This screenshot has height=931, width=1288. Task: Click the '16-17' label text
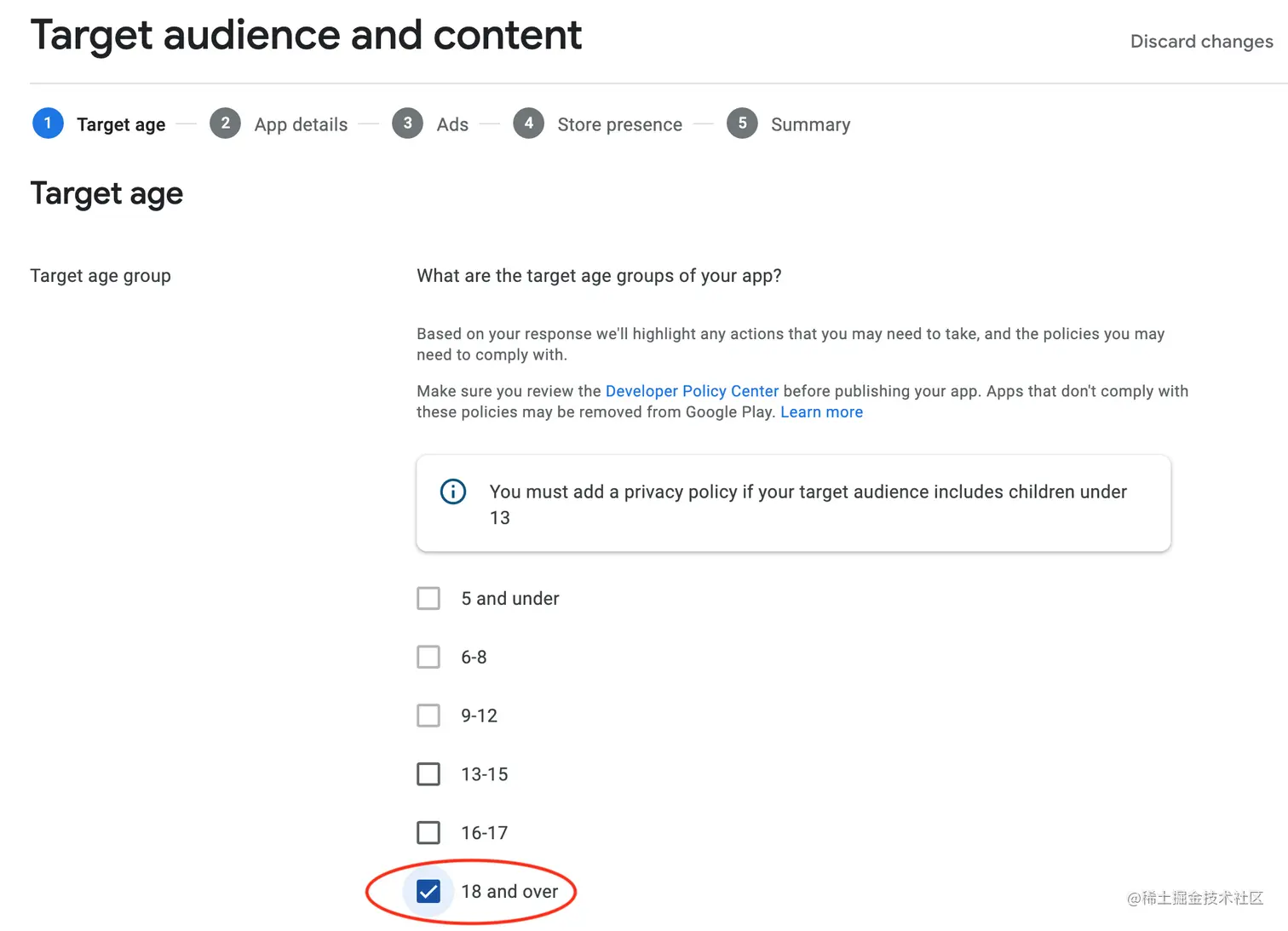coord(485,833)
